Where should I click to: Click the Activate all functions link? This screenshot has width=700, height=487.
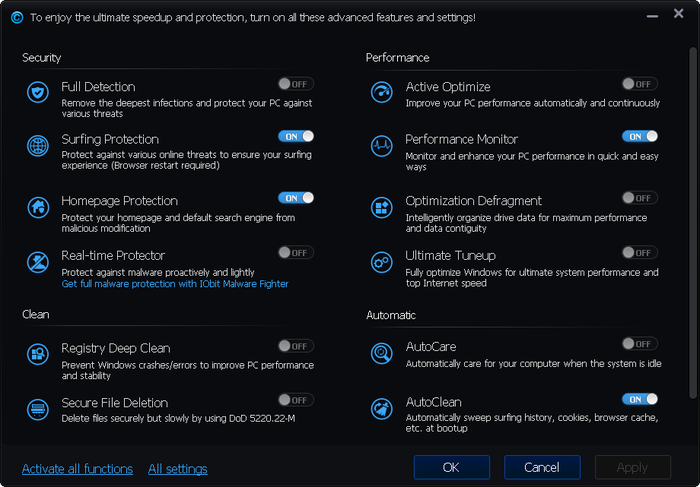point(77,469)
